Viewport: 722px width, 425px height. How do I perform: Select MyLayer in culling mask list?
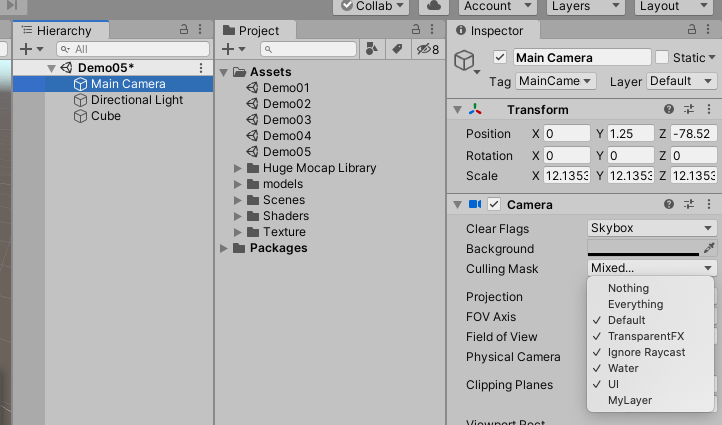pyautogui.click(x=630, y=401)
